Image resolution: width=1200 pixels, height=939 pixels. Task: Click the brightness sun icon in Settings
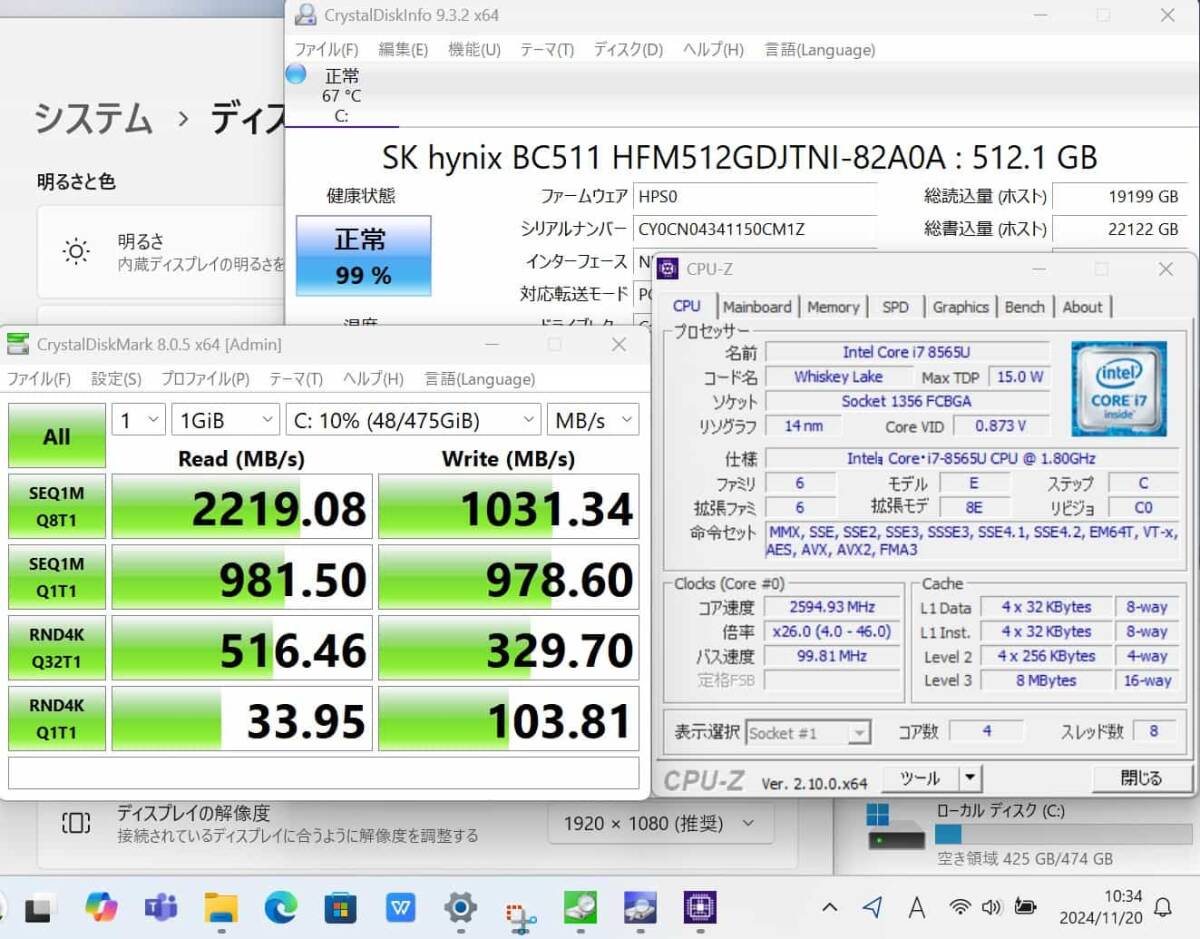[x=77, y=251]
